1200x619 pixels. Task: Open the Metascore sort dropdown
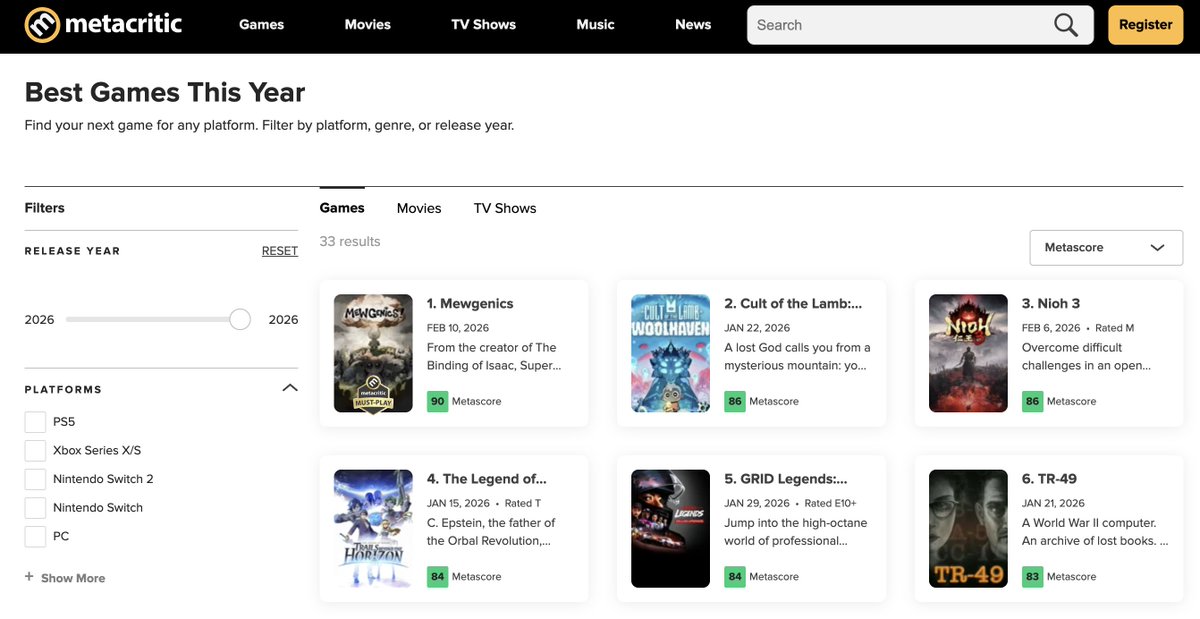tap(1106, 248)
